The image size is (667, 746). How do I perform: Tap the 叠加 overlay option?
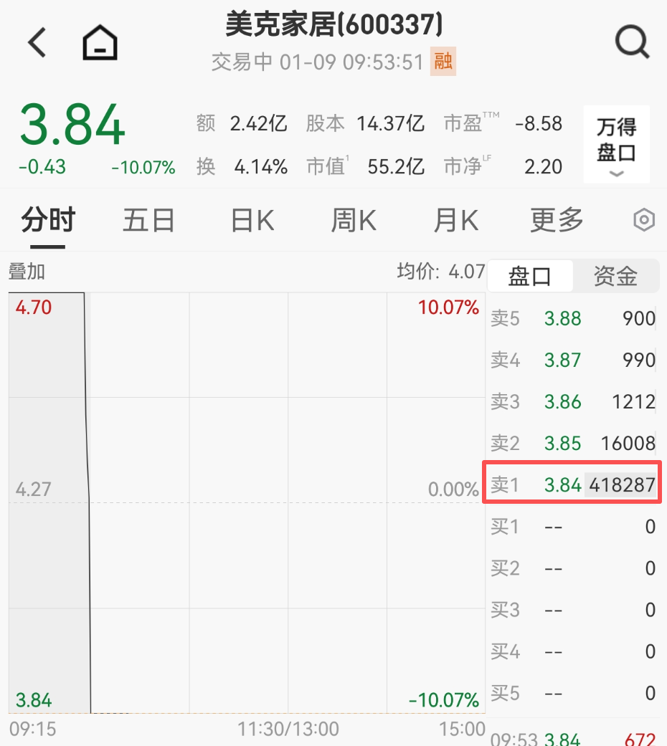pyautogui.click(x=27, y=271)
